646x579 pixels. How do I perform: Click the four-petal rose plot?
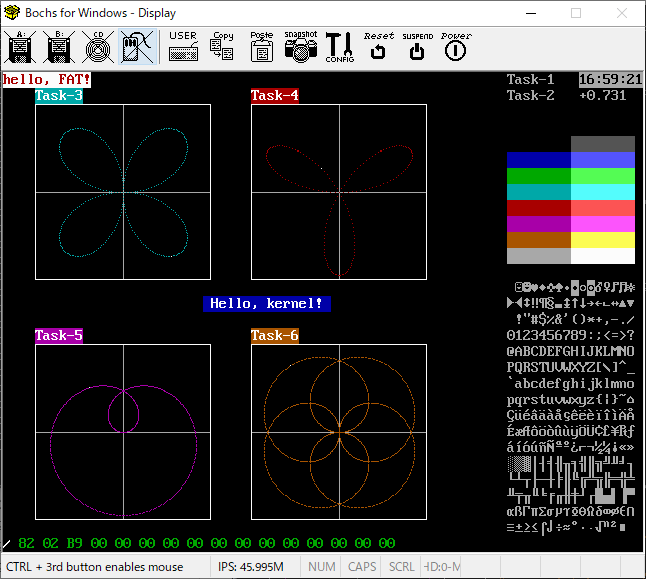pos(123,192)
